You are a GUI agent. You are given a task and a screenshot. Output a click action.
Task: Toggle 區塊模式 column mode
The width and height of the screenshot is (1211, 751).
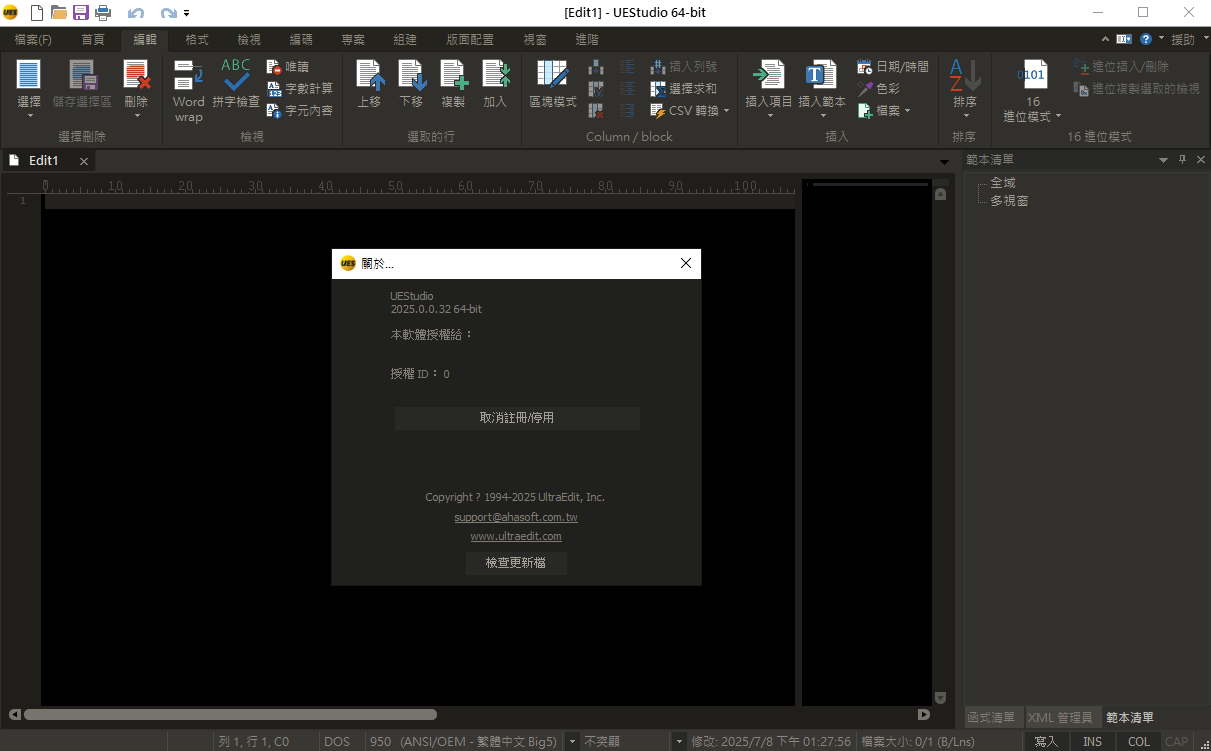click(x=553, y=84)
